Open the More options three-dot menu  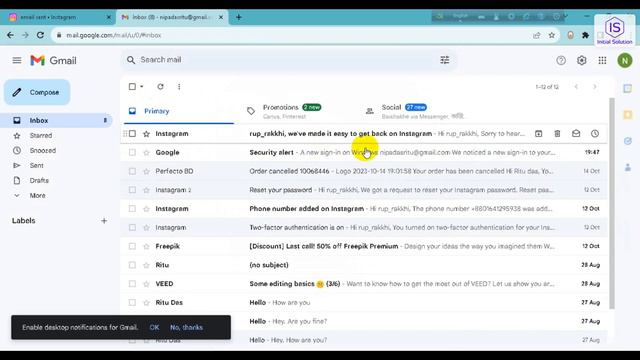tap(179, 87)
